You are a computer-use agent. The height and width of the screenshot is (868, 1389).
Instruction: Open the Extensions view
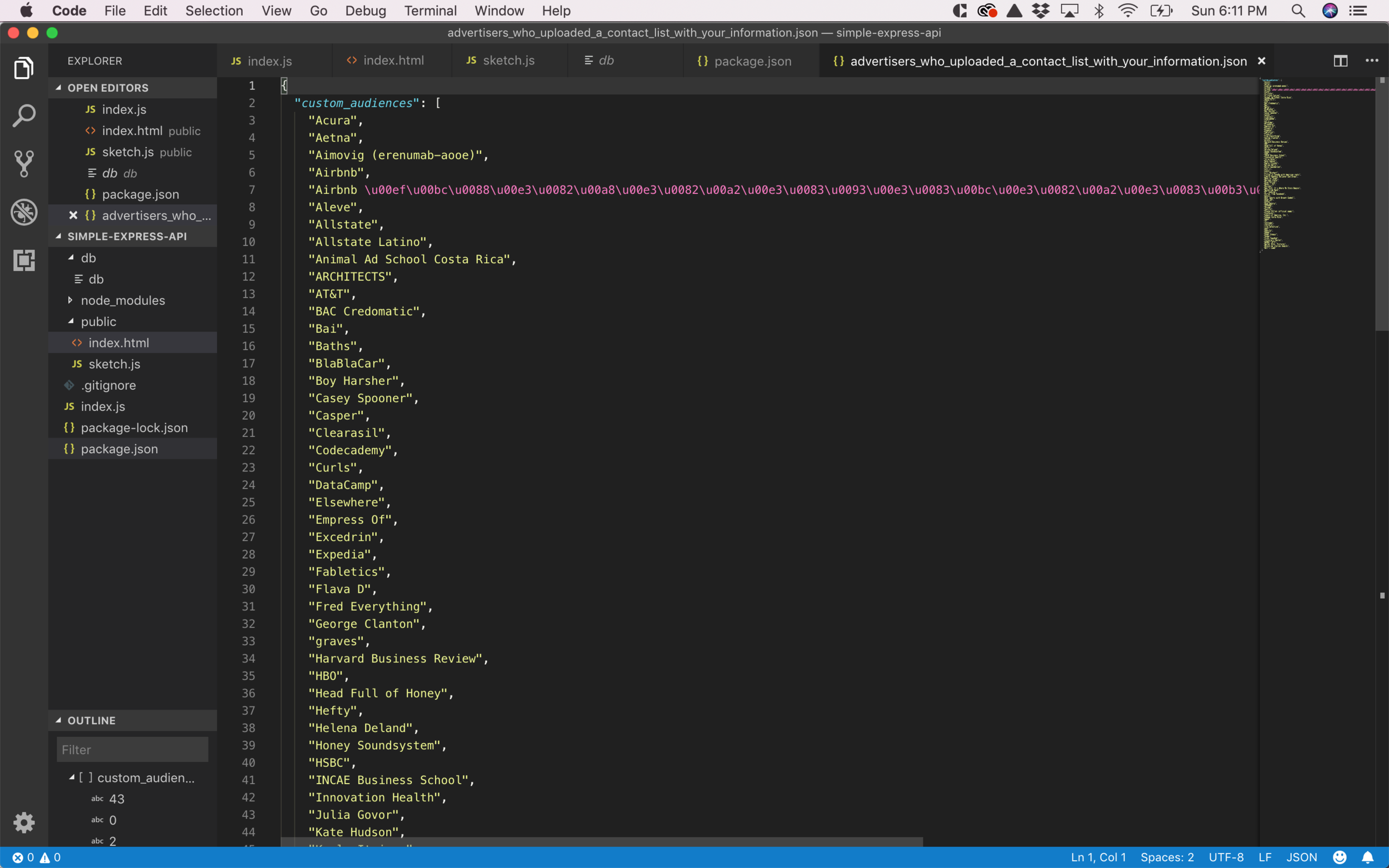click(x=23, y=260)
